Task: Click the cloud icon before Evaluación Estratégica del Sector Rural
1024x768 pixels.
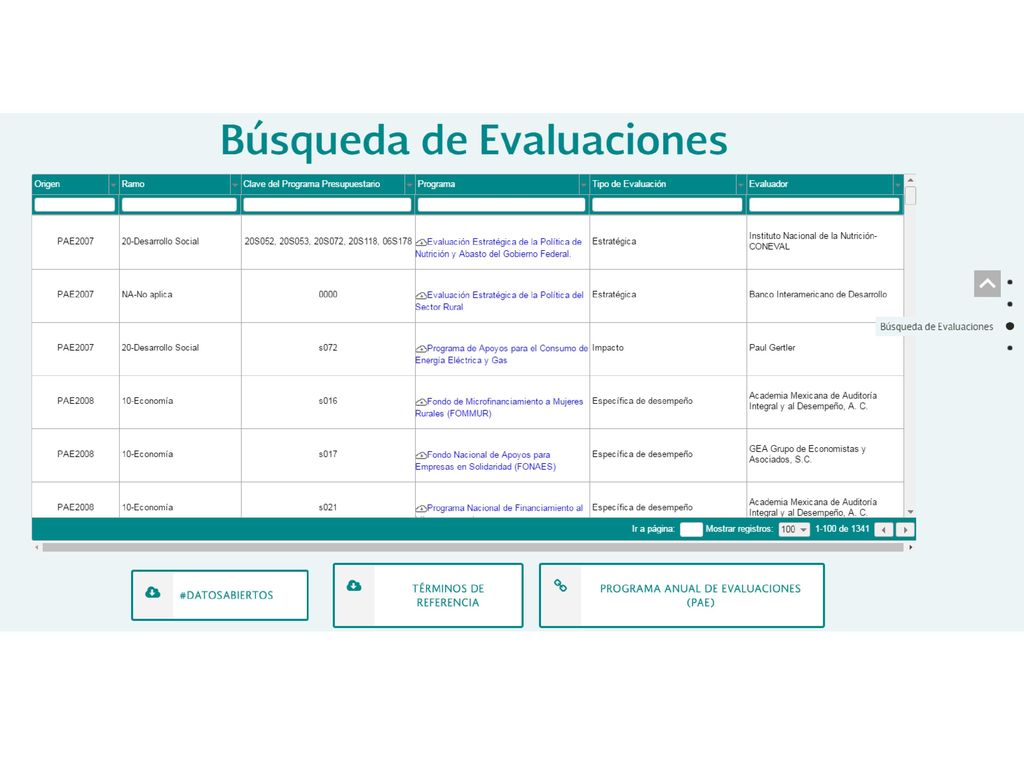Action: click(x=421, y=296)
